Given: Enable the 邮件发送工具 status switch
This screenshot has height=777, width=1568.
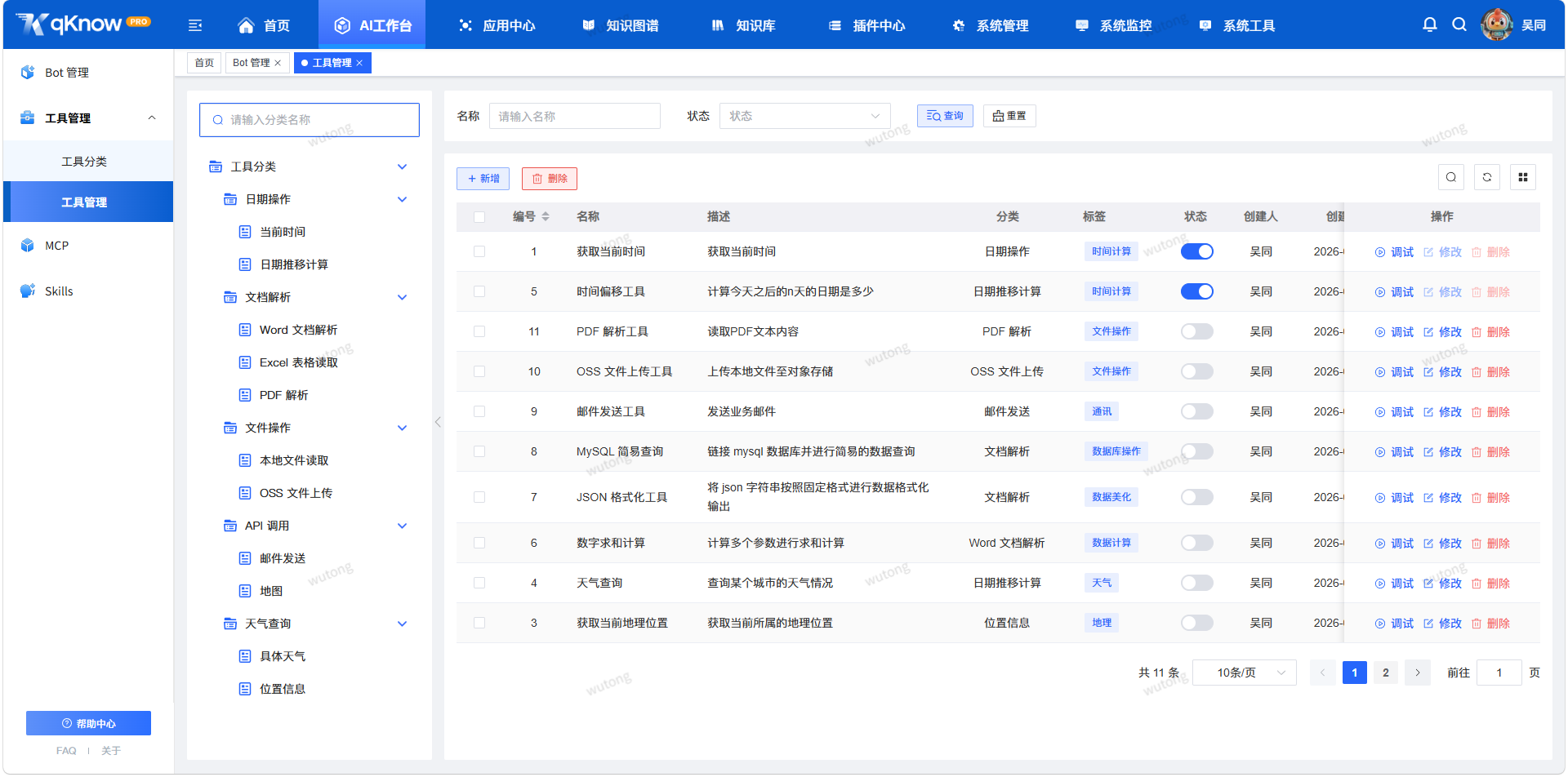Looking at the screenshot, I should [x=1197, y=411].
